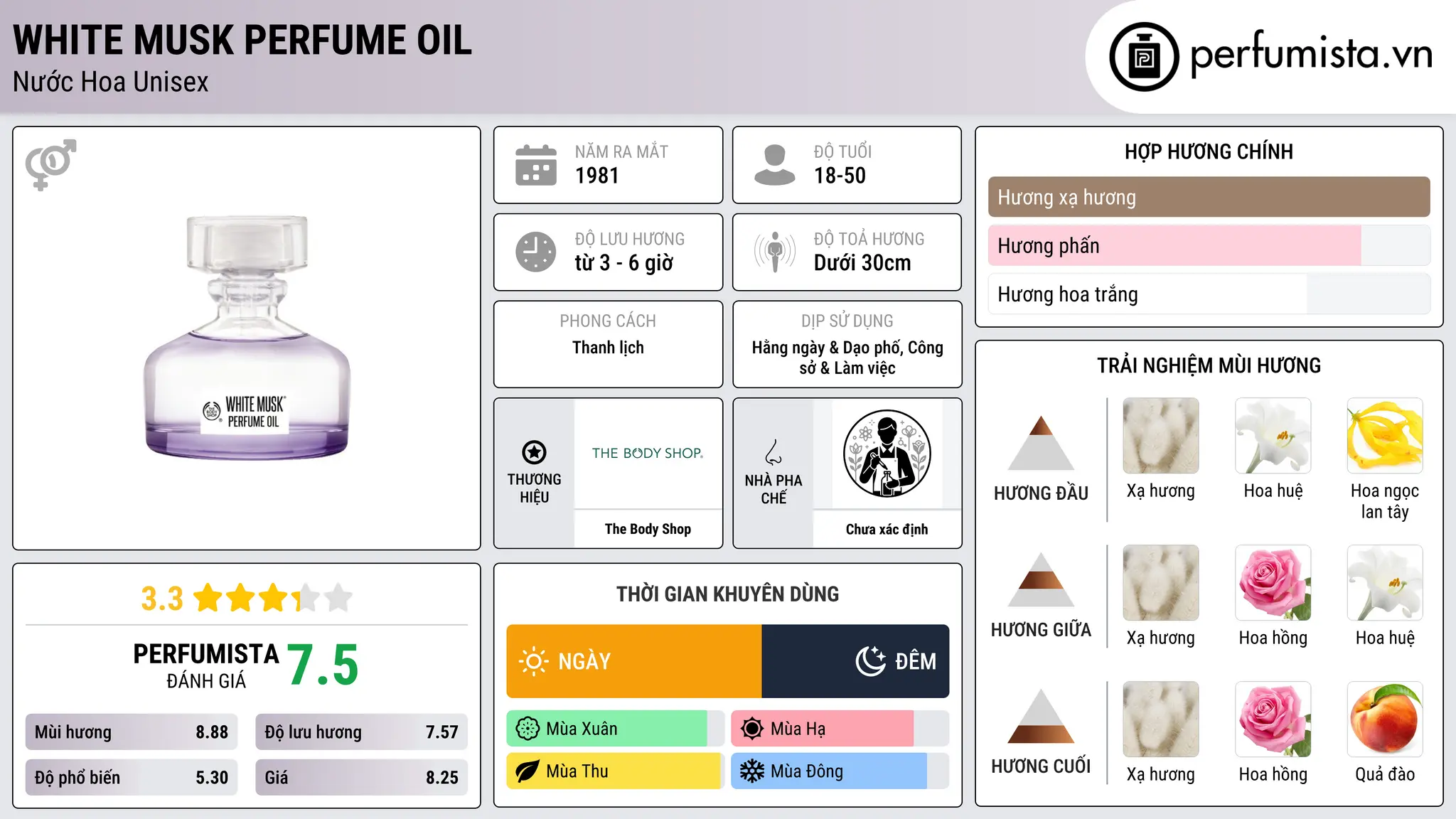This screenshot has height=819, width=1456.
Task: Click the calendar icon beside NĂM RA MẮT
Action: 536,165
